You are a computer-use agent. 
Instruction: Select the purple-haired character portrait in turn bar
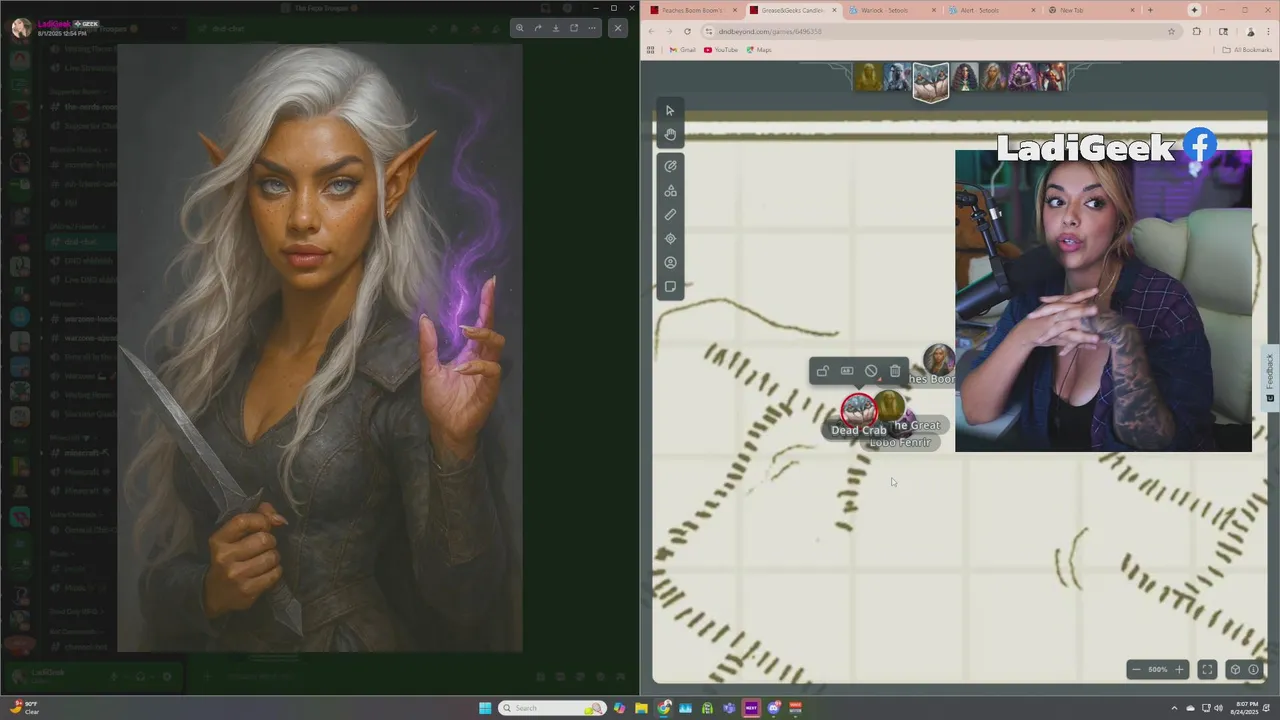[x=1021, y=77]
